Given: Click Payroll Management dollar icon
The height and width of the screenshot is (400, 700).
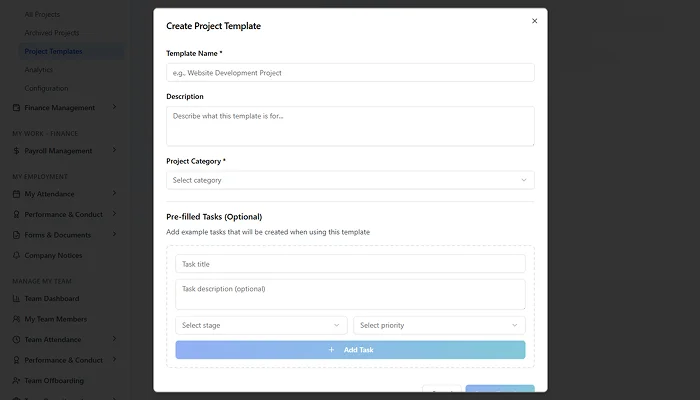Looking at the screenshot, I should point(16,151).
